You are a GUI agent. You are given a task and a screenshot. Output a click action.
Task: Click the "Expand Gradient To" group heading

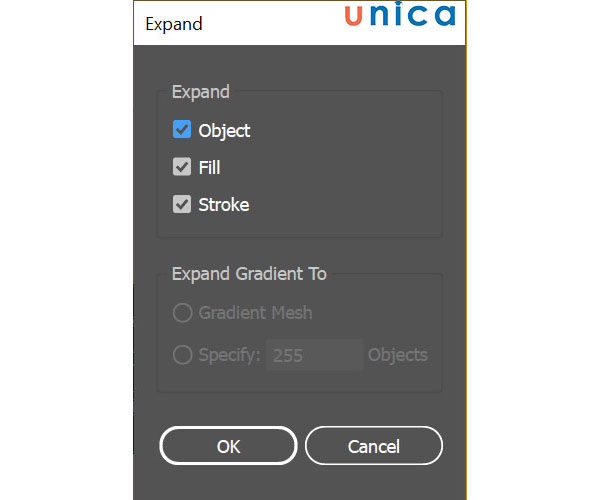pyautogui.click(x=249, y=273)
